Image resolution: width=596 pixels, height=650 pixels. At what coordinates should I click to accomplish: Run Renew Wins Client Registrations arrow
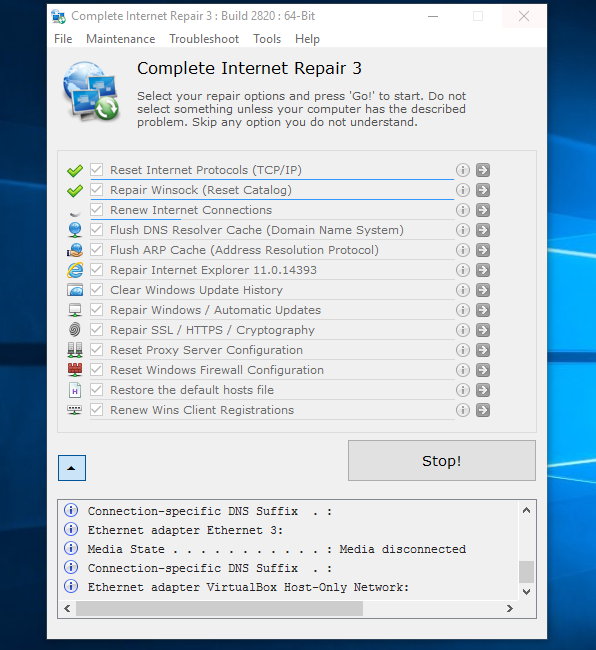(x=483, y=410)
